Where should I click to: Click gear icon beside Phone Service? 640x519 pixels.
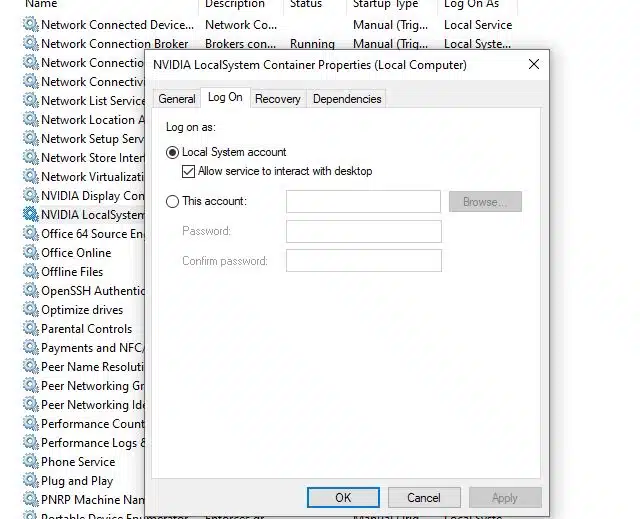point(31,461)
